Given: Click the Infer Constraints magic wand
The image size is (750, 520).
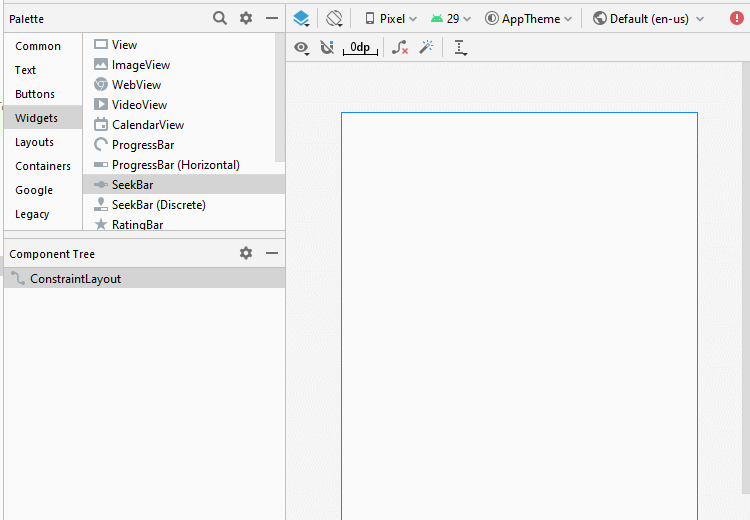Looking at the screenshot, I should 426,47.
